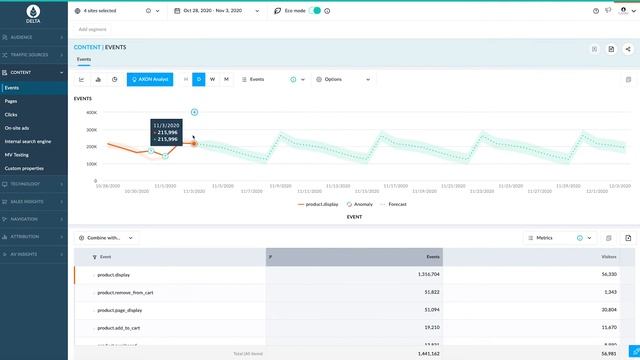
Task: Open the Combine with... dropdown
Action: pos(106,238)
